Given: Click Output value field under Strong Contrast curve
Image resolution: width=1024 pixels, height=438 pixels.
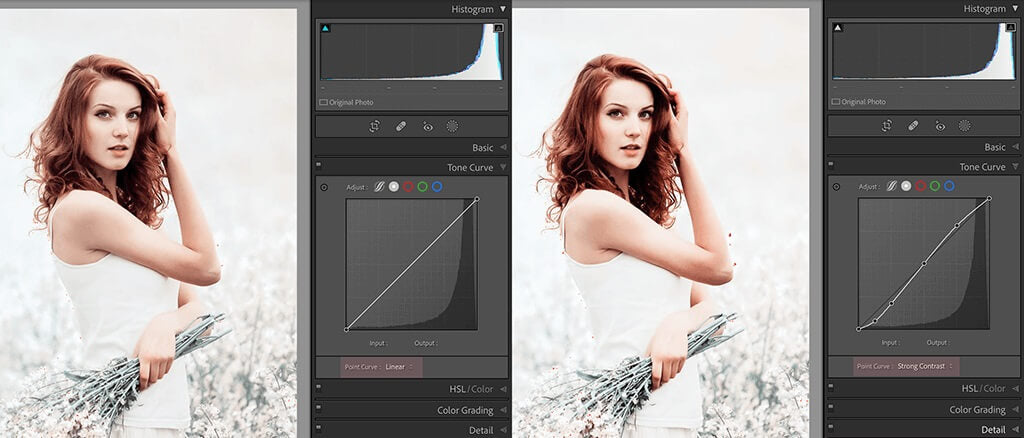Looking at the screenshot, I should click(937, 343).
